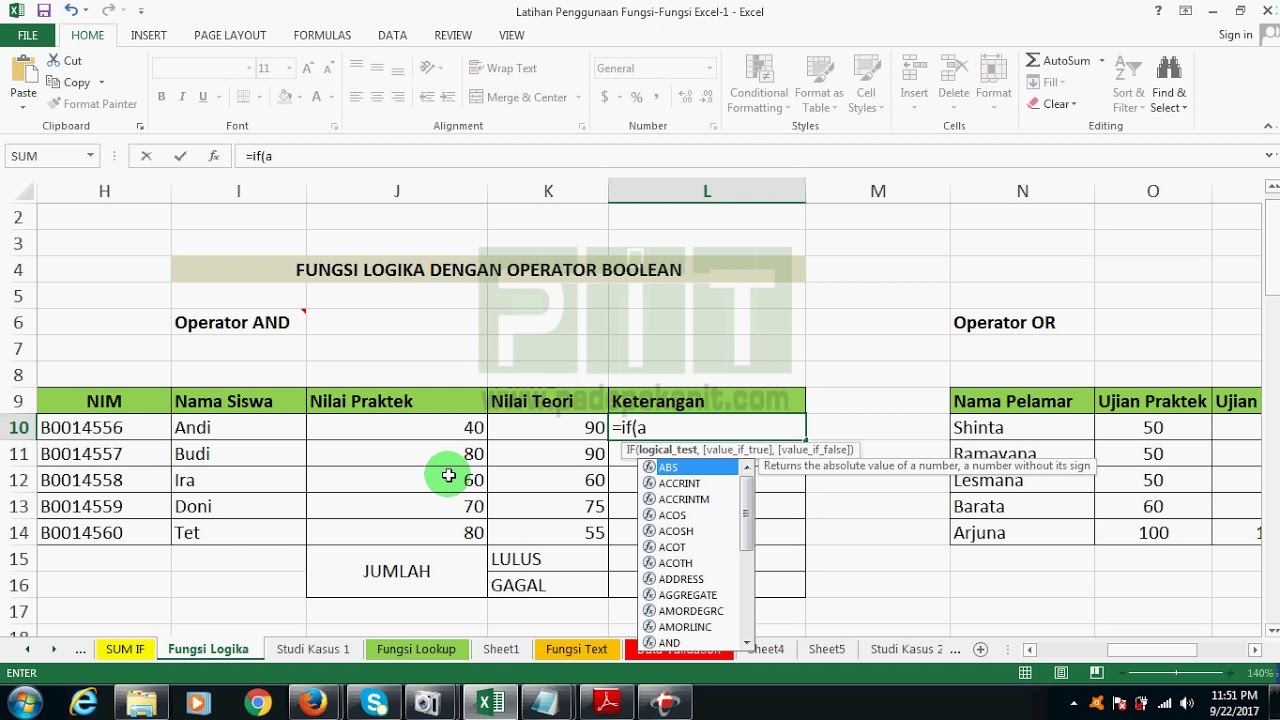
Task: Click Delete cells icon
Action: click(954, 70)
